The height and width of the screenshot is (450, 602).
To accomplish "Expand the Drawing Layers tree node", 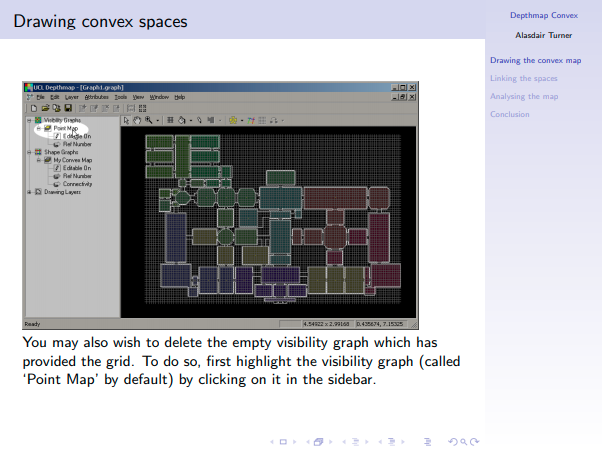I will pos(29,192).
